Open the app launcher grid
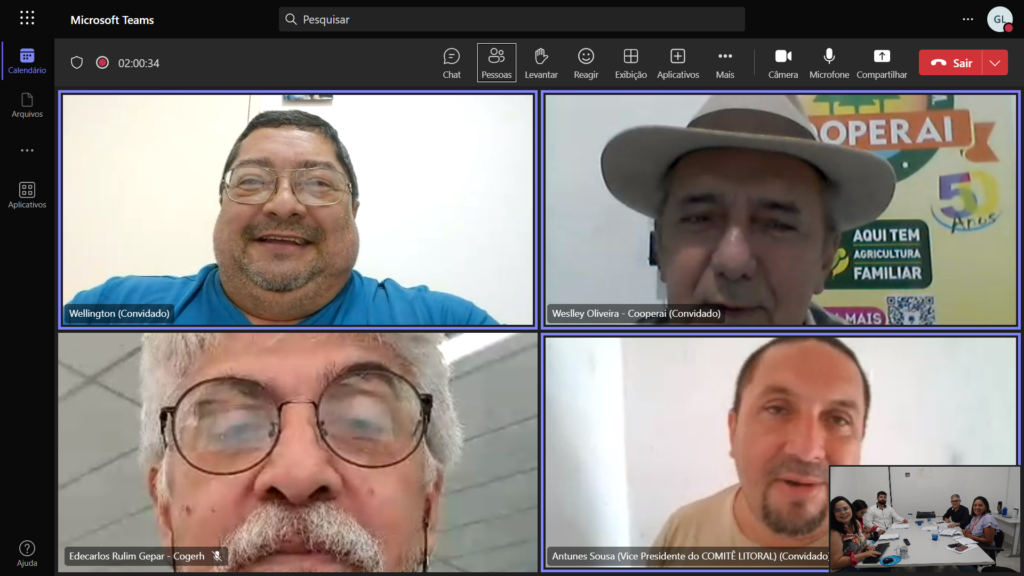The width and height of the screenshot is (1024, 576). [27, 18]
